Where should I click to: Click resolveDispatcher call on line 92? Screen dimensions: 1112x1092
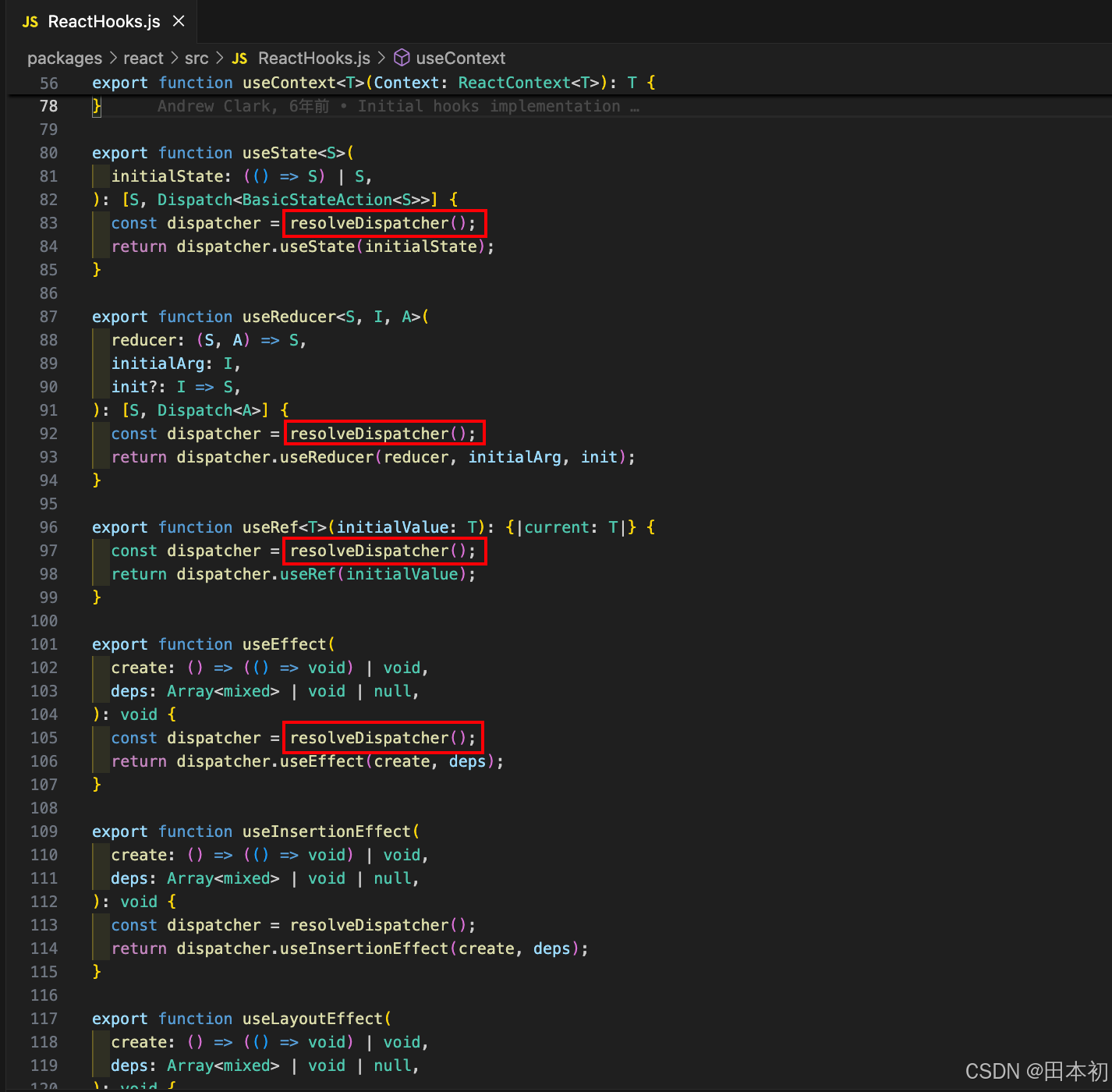383,434
